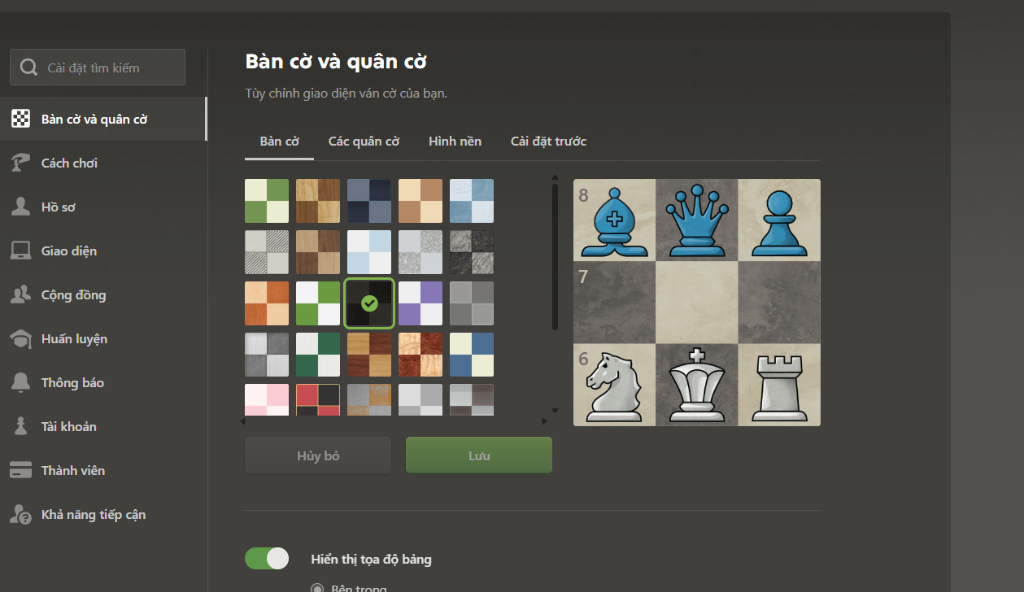Toggle Hiển thị tọa độ bảng switch
The height and width of the screenshot is (592, 1024).
coord(266,559)
